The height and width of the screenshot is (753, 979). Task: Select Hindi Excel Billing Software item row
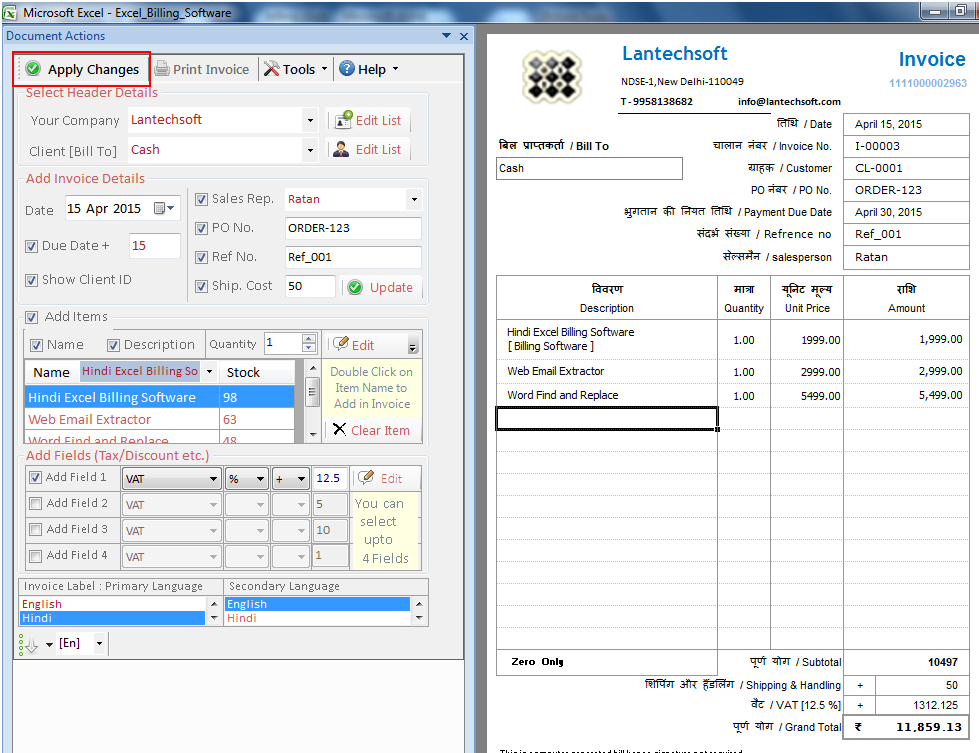159,397
